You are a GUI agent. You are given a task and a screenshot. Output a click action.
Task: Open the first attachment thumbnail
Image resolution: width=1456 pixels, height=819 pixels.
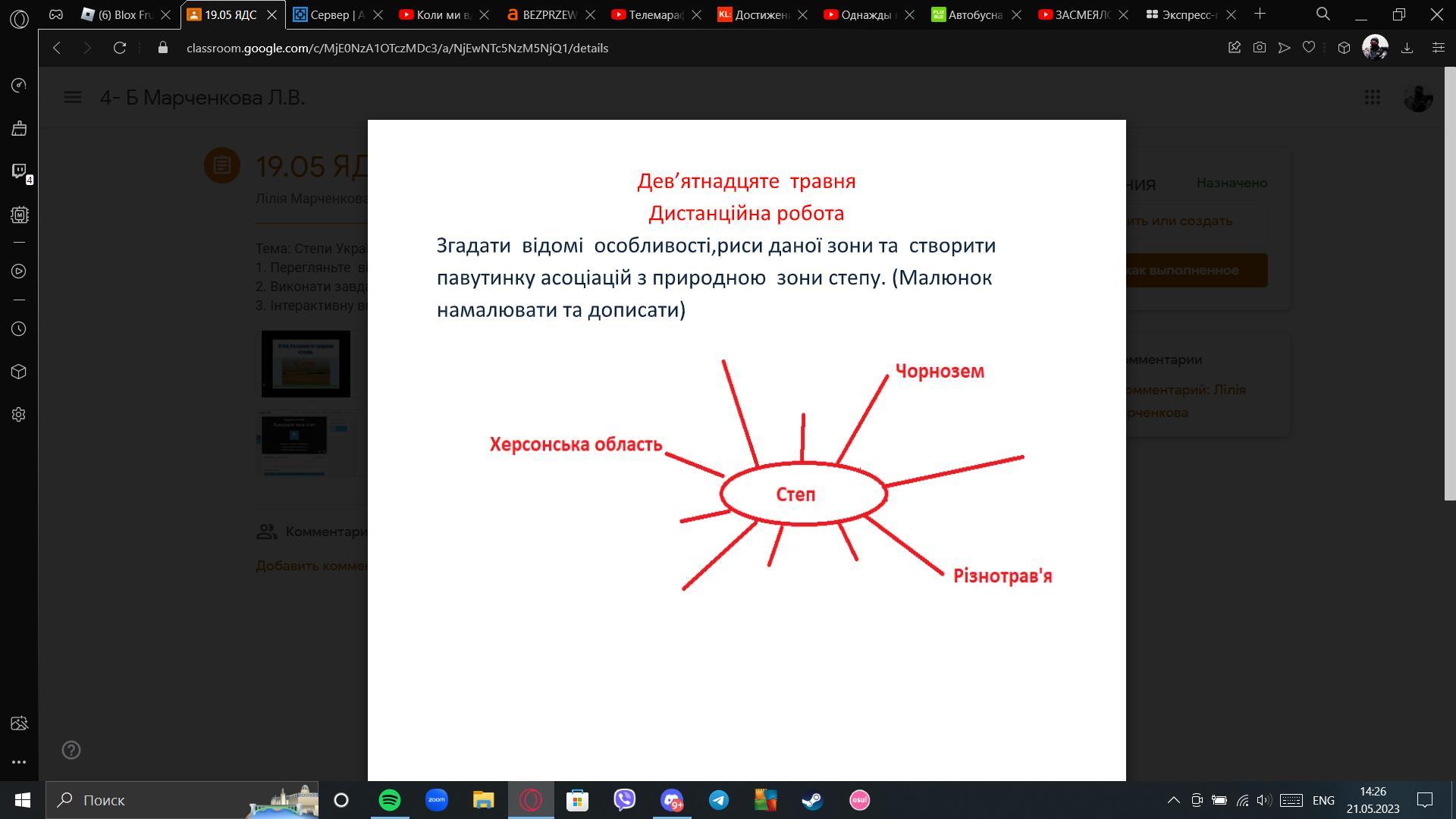(x=306, y=363)
